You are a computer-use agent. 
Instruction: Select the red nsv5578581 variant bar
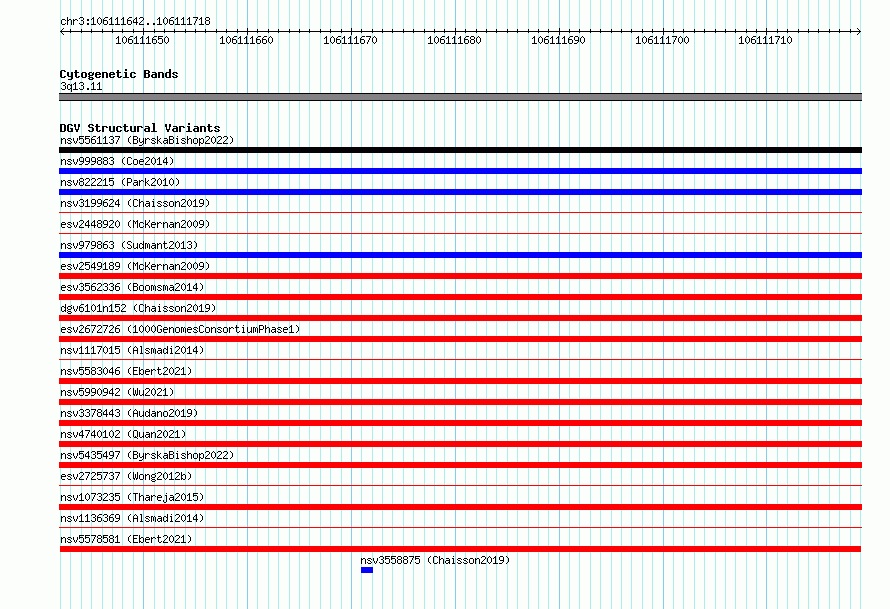tap(460, 549)
